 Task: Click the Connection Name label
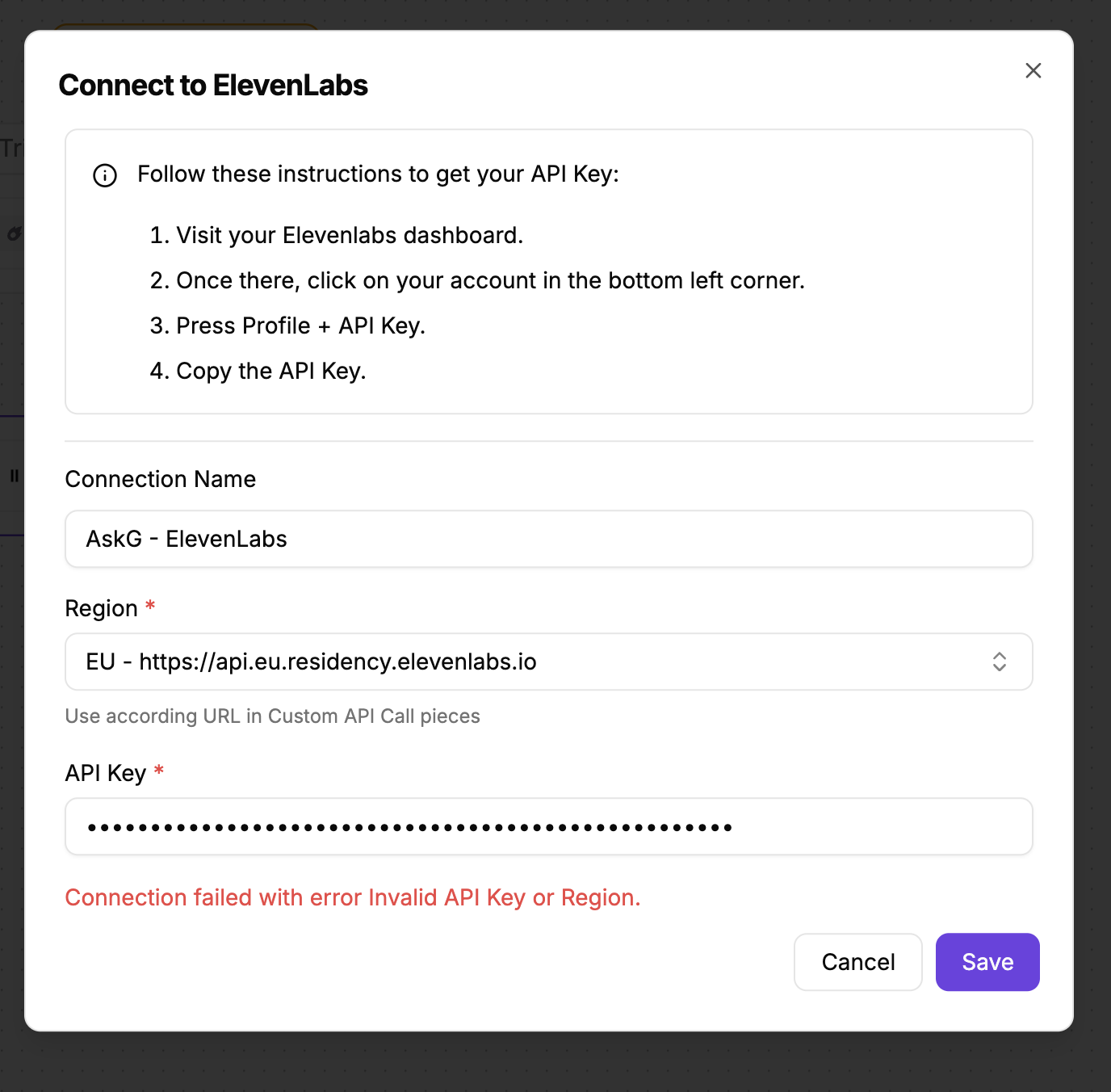click(160, 479)
